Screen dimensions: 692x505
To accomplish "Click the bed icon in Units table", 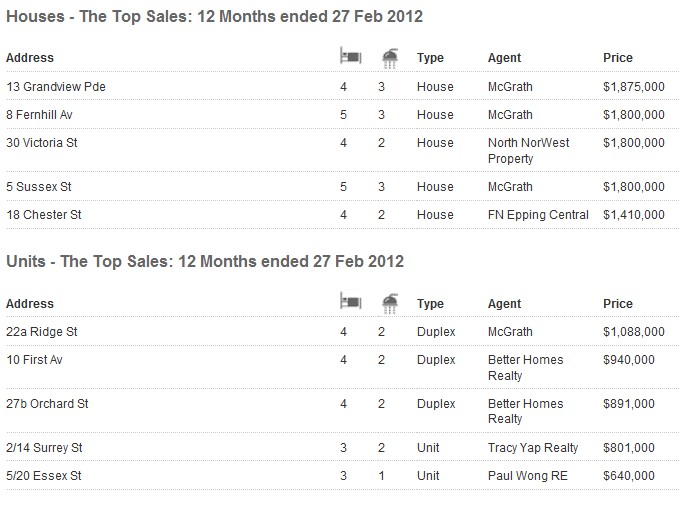I will [x=351, y=302].
